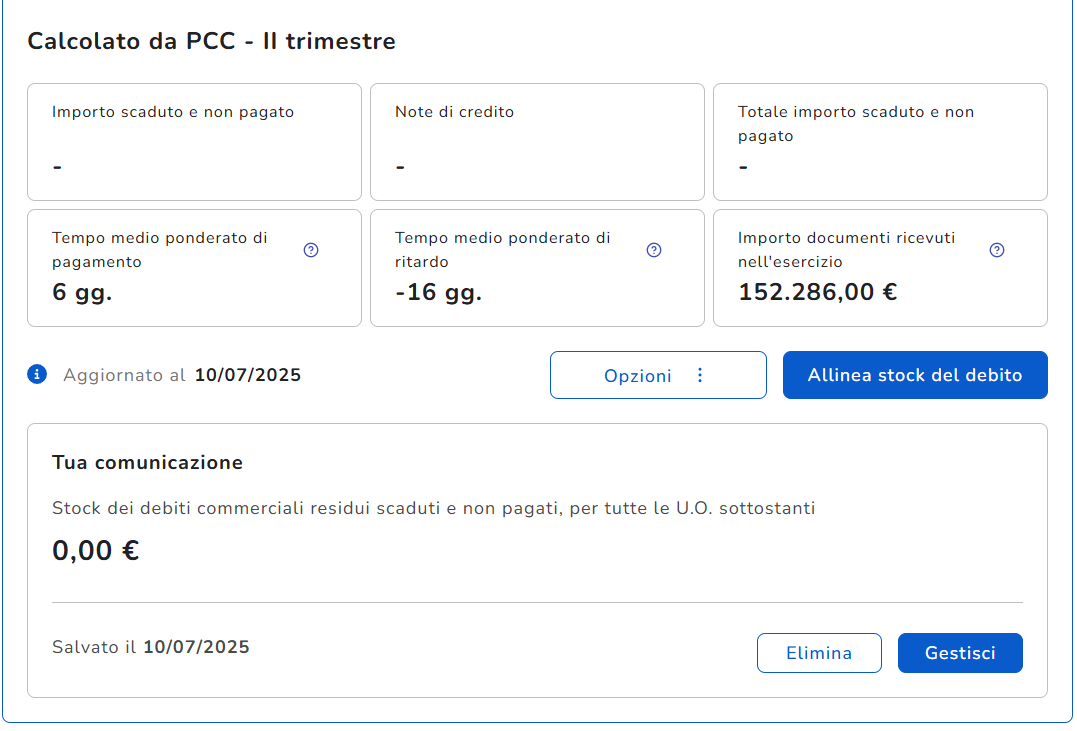
Task: Click the Note di credito card
Action: point(537,142)
